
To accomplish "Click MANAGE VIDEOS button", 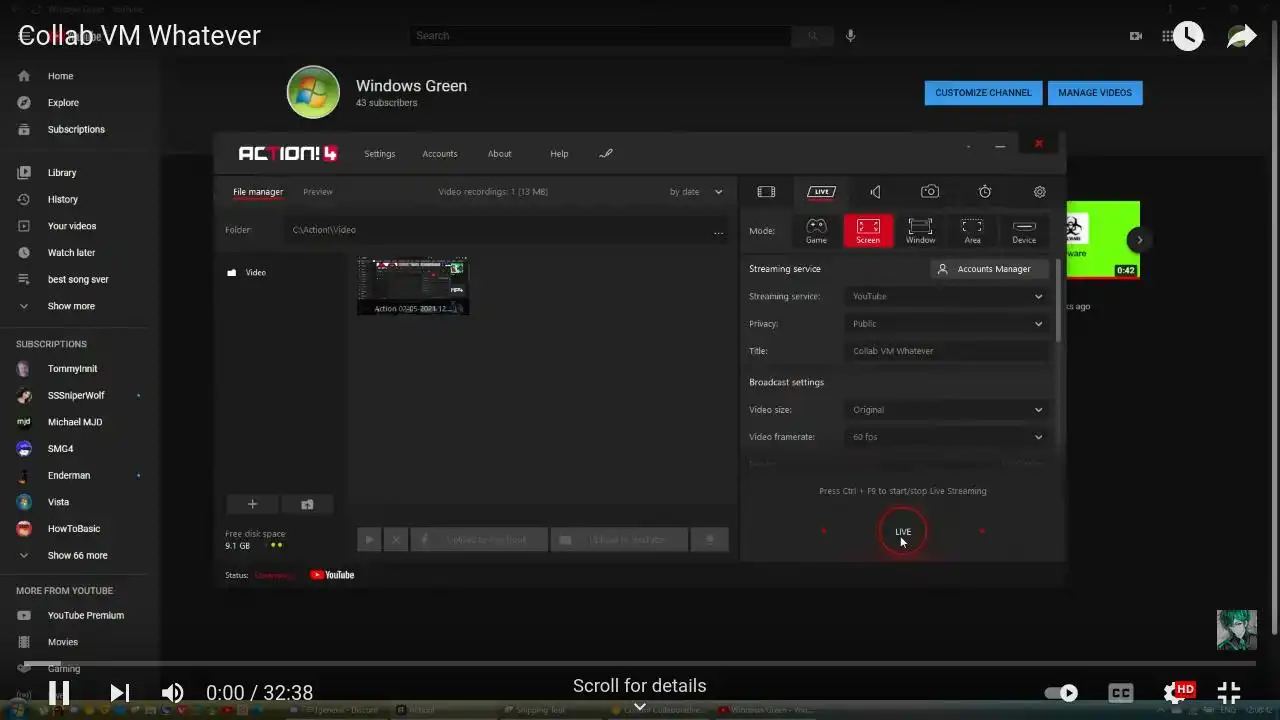I will pyautogui.click(x=1095, y=93).
